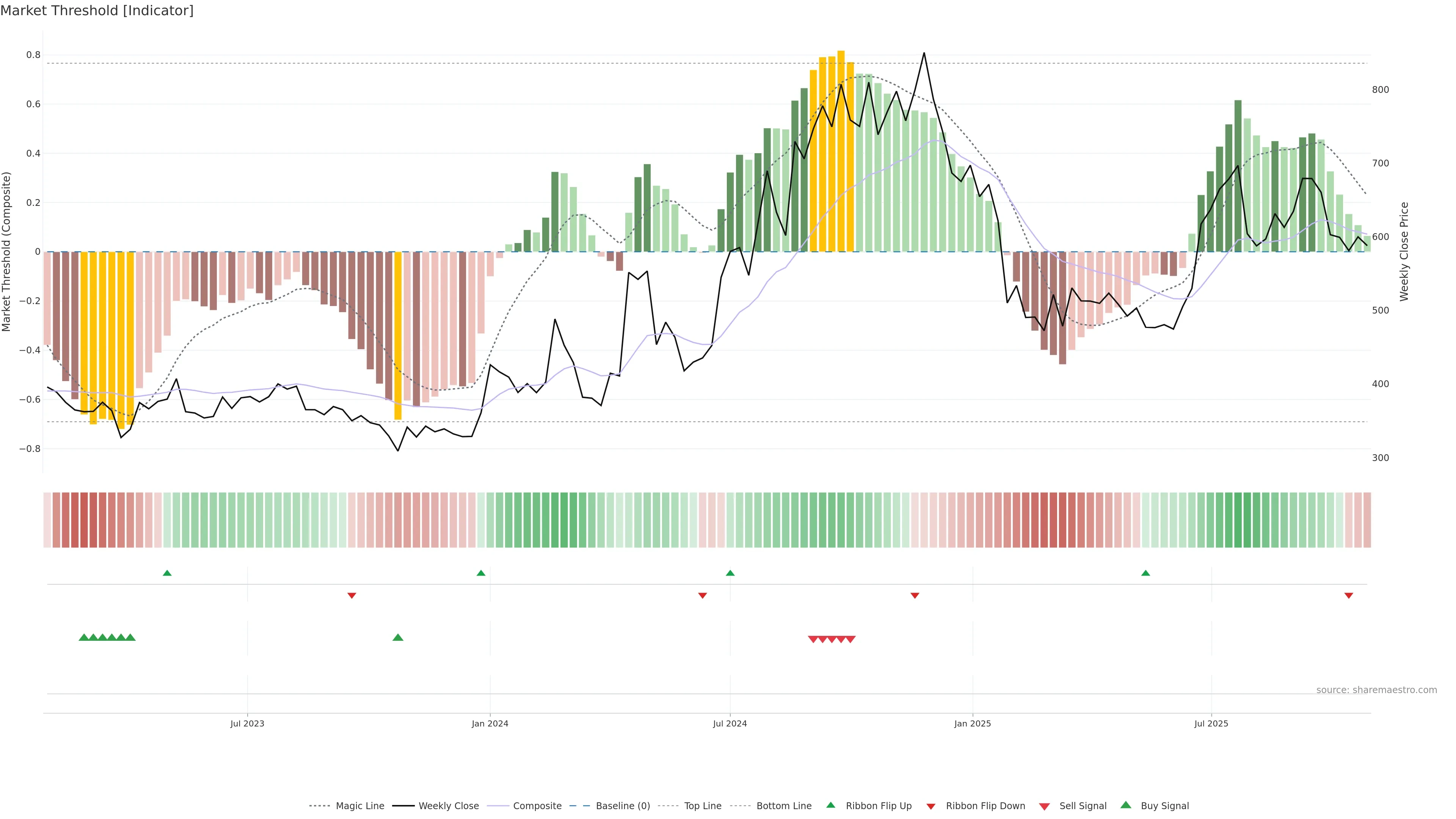Click the ribbon flip up marker before July 2025
This screenshot has height=819, width=1456.
(1145, 573)
